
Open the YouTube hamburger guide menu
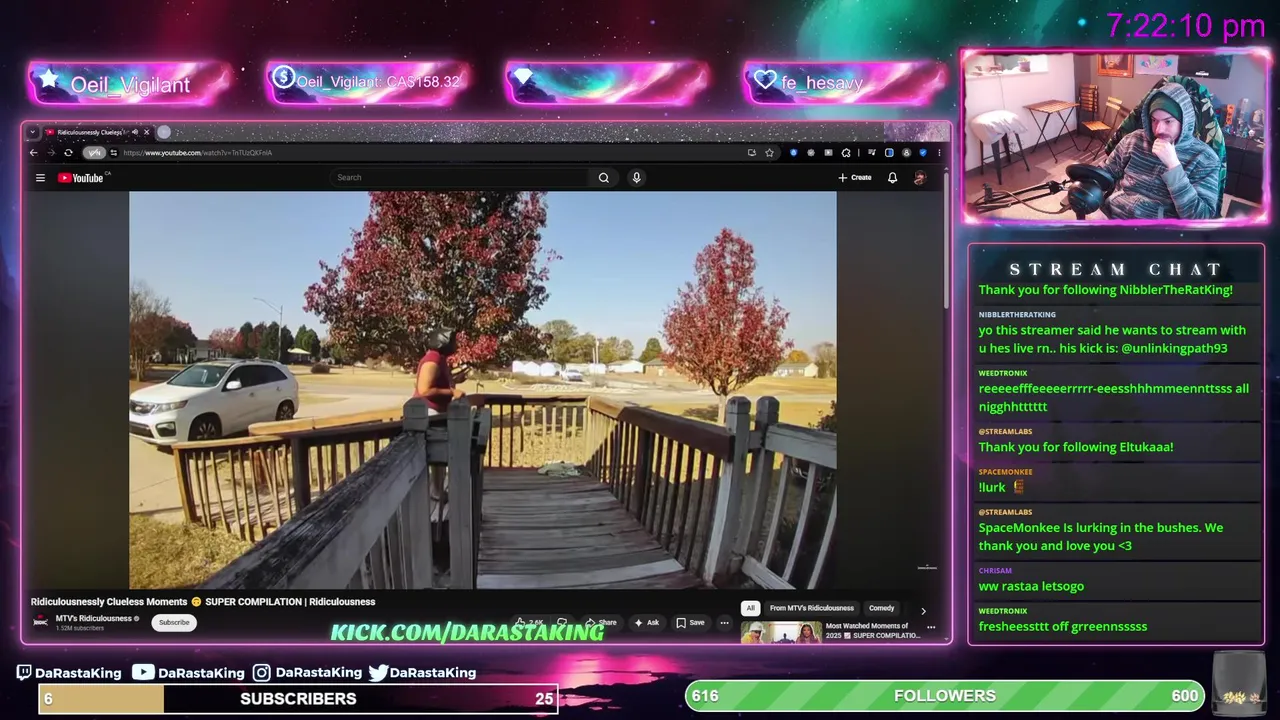coord(40,178)
